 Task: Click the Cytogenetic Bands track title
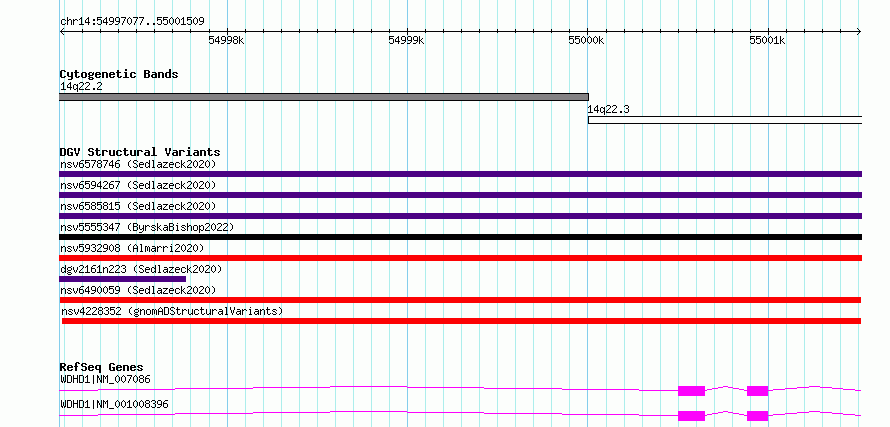click(119, 74)
